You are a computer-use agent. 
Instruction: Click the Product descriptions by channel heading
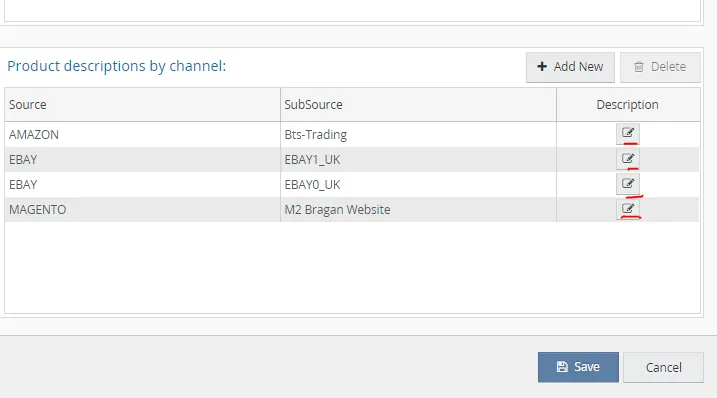[x=117, y=66]
